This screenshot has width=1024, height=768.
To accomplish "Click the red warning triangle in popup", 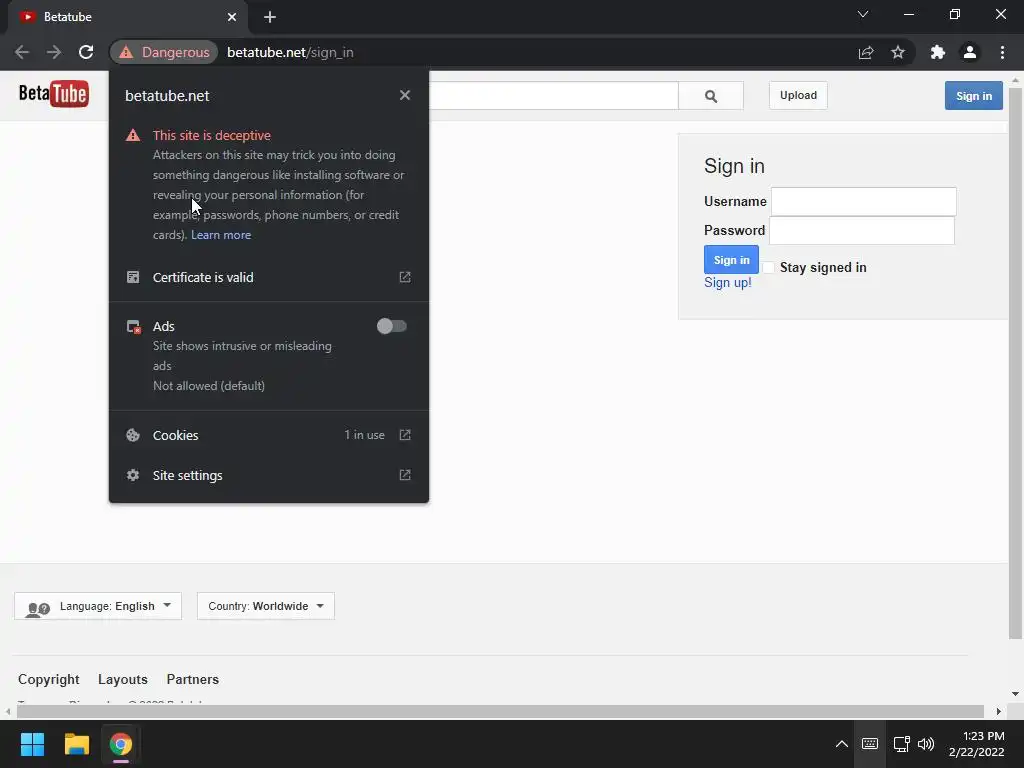I will pyautogui.click(x=133, y=135).
